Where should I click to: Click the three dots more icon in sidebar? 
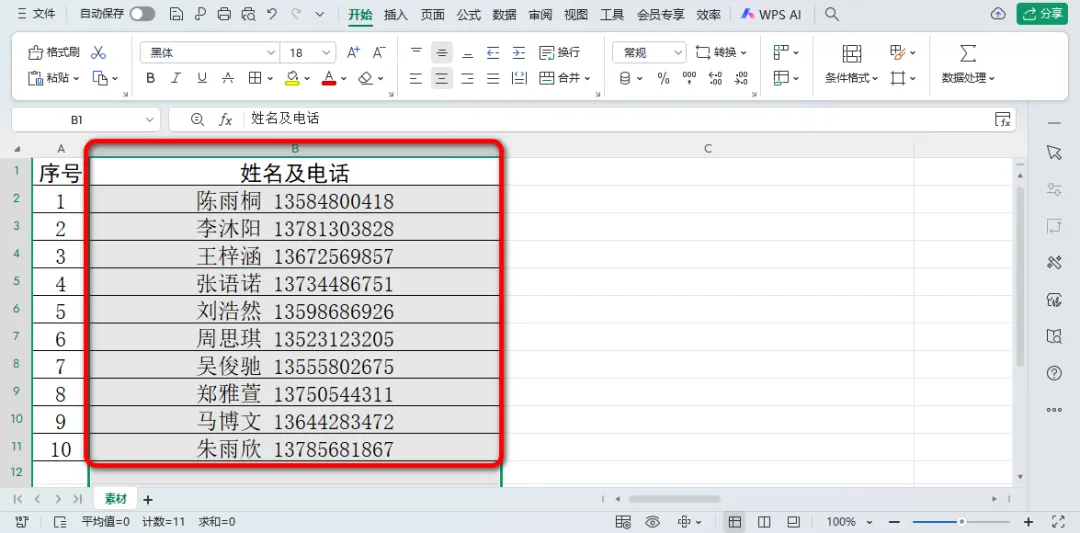(x=1054, y=410)
